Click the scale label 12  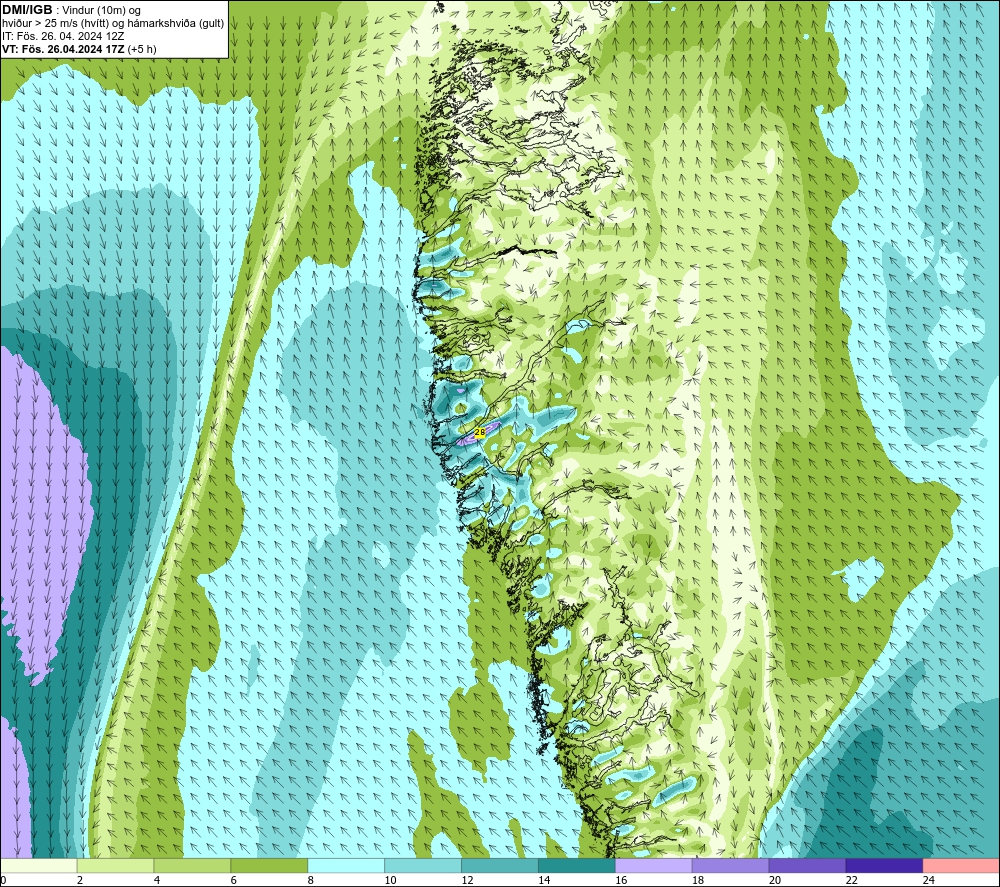point(467,880)
